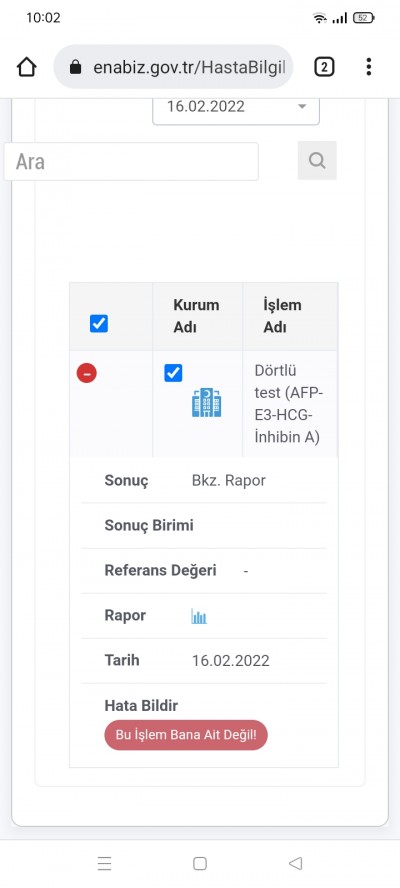
Task: Open the 16.02.2022 date dropdown
Action: click(236, 108)
